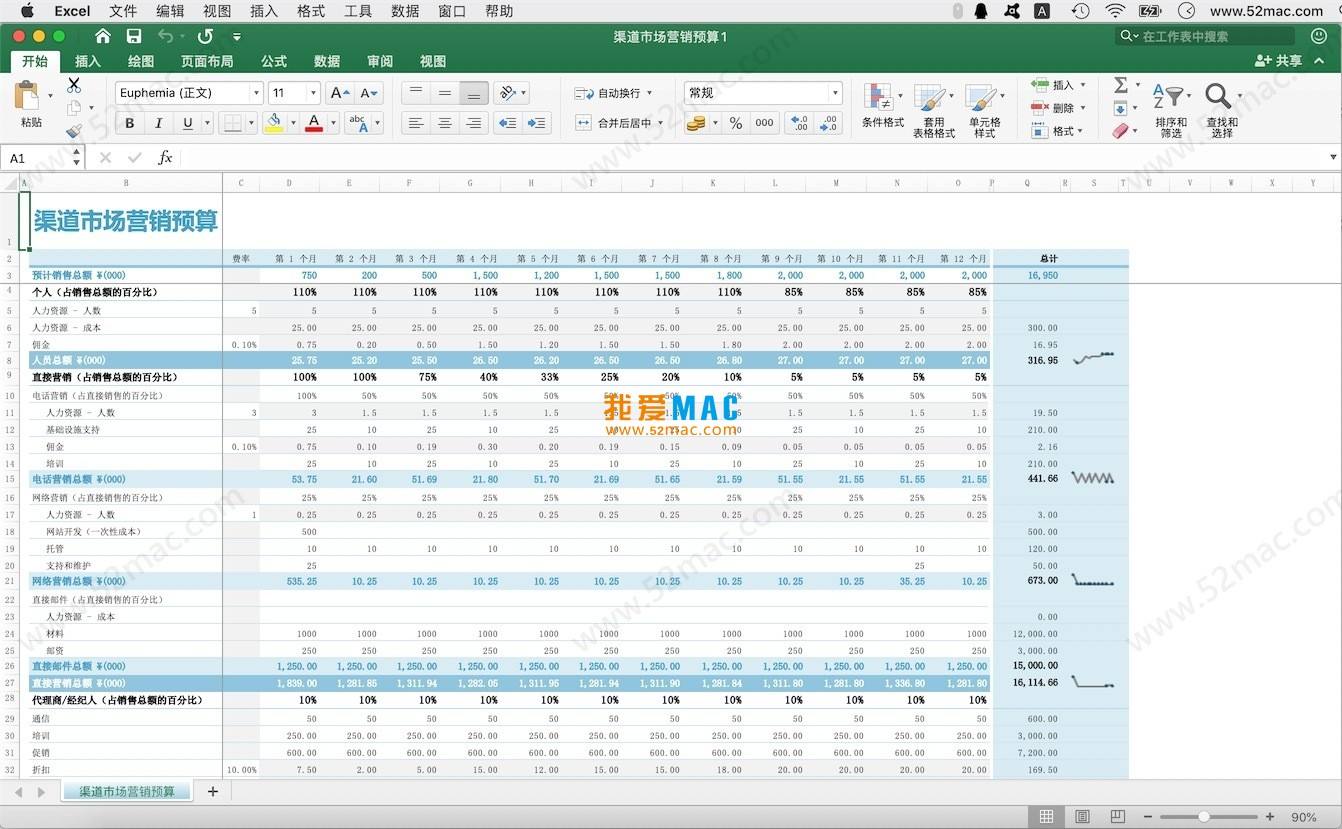Toggle align text left
Screen dimensions: 1342x829
pos(416,123)
